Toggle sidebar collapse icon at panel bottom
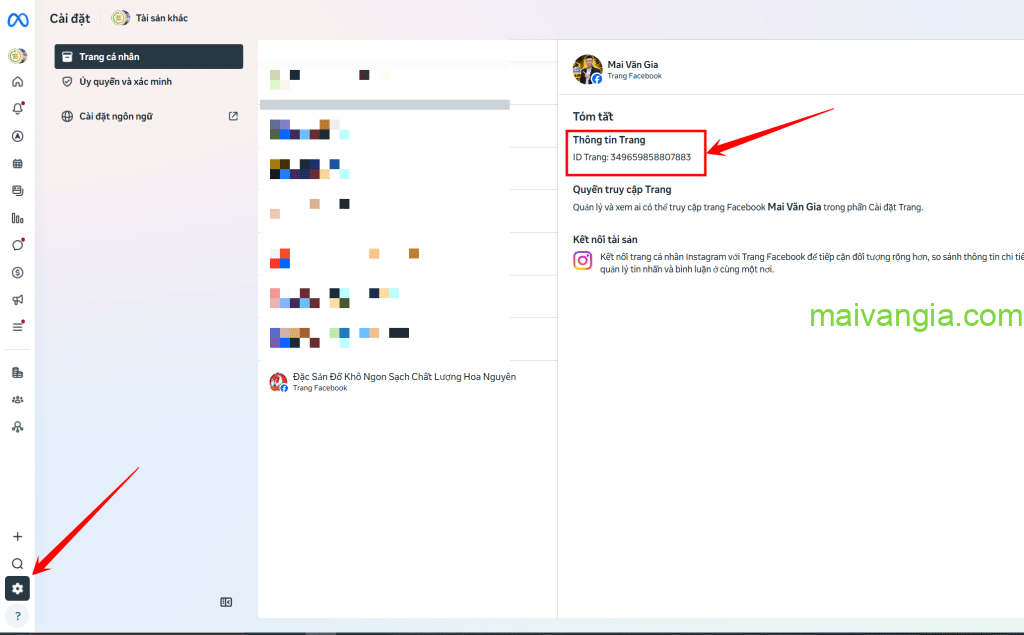Screen dimensions: 1024x635 pos(226,602)
